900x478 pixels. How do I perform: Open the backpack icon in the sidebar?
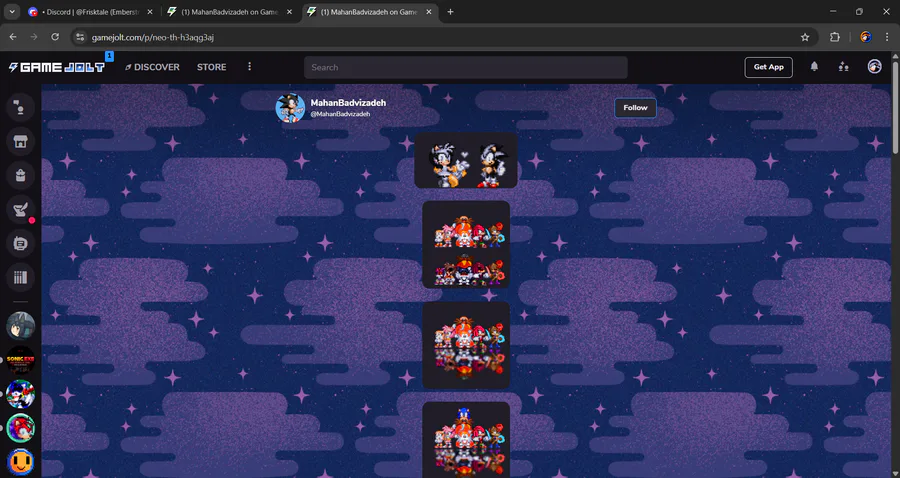click(x=20, y=176)
